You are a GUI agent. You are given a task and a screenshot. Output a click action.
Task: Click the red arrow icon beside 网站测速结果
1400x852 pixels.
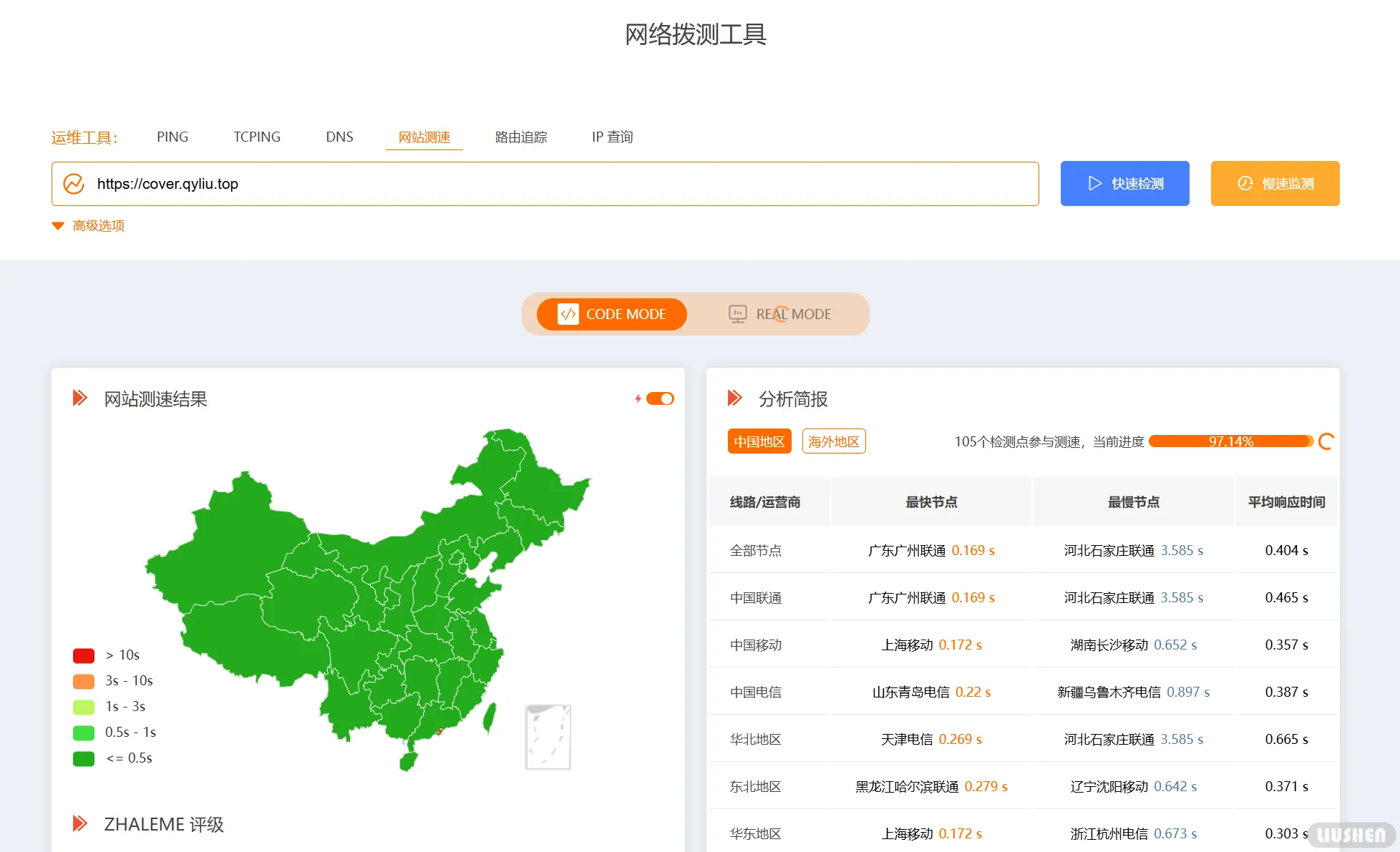coord(80,398)
